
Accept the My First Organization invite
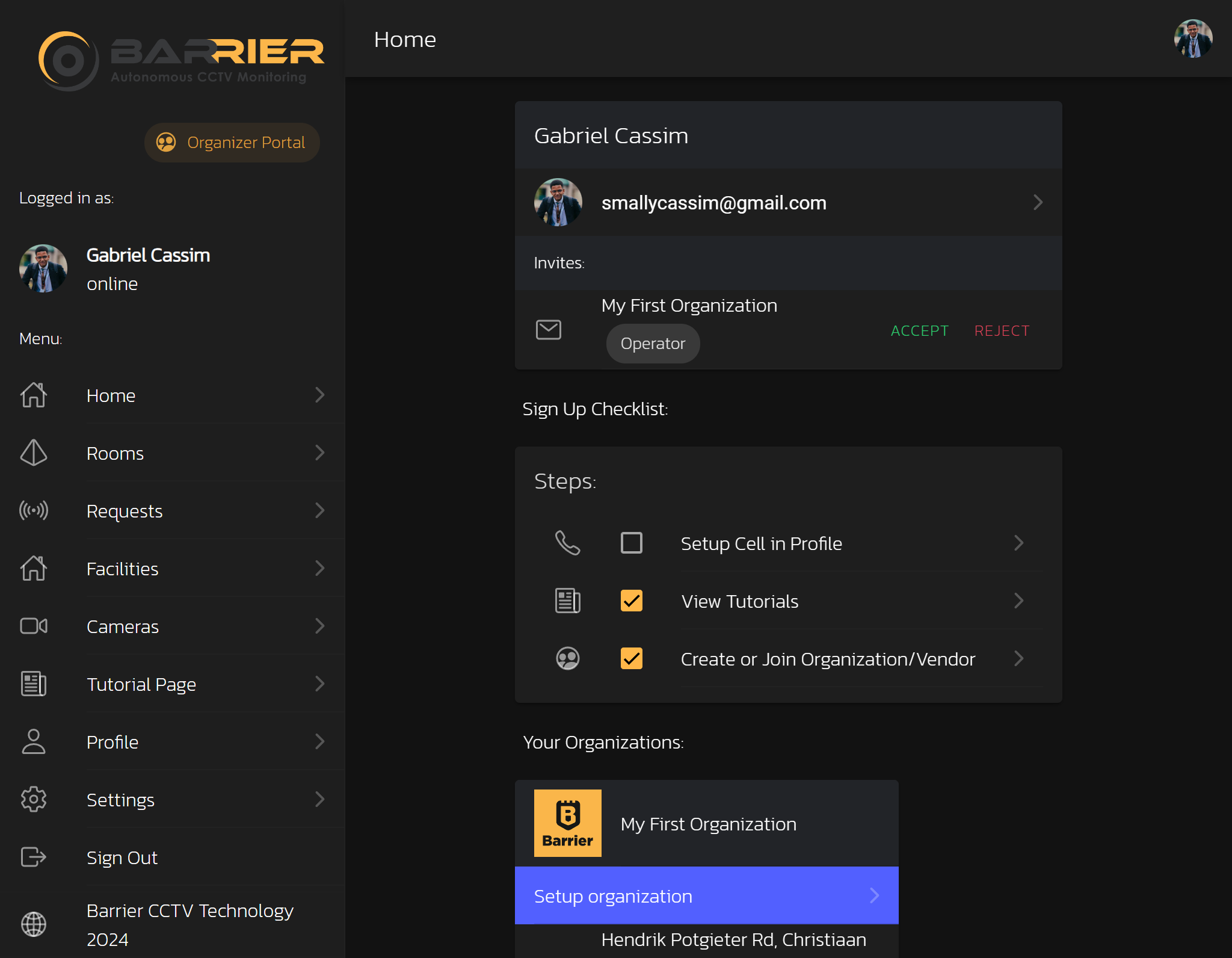[919, 331]
